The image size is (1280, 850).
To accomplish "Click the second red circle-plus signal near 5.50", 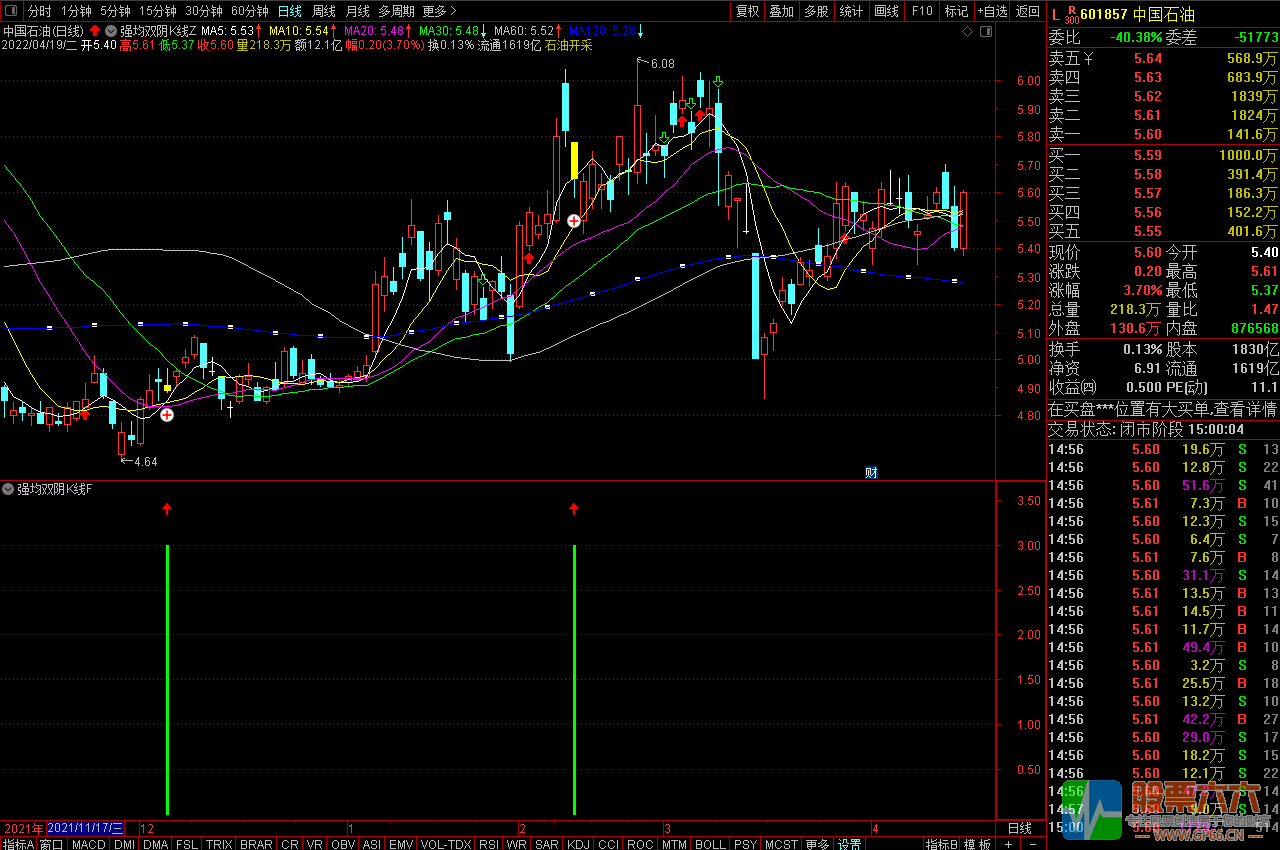I will [574, 221].
